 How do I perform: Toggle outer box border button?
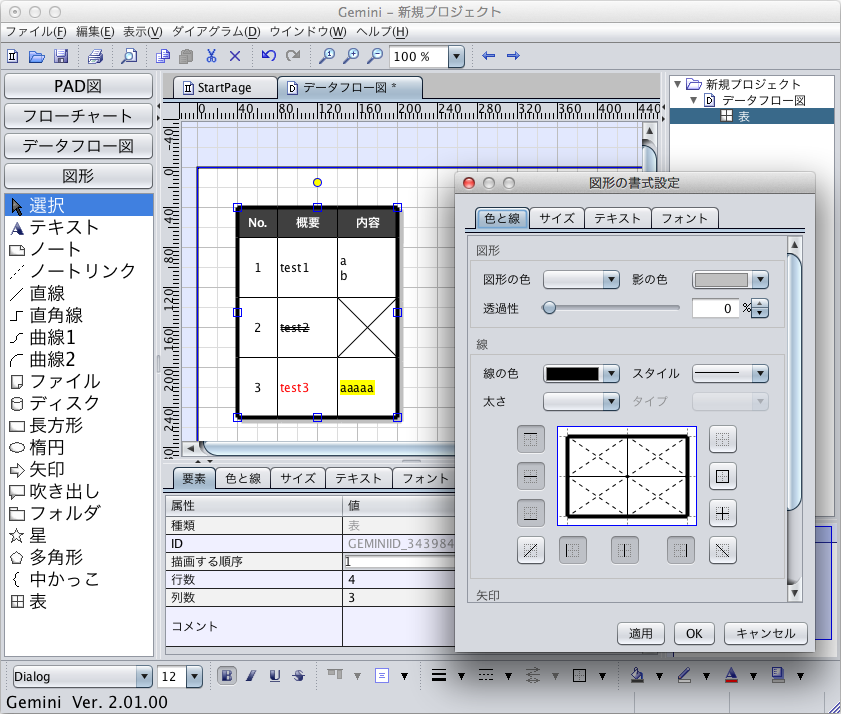pyautogui.click(x=722, y=476)
